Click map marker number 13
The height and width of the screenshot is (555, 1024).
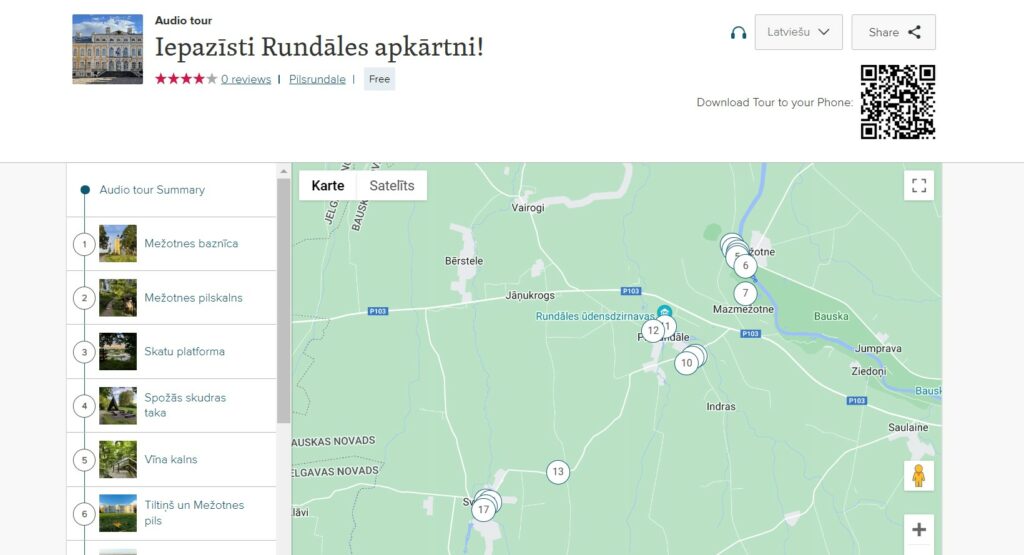558,472
